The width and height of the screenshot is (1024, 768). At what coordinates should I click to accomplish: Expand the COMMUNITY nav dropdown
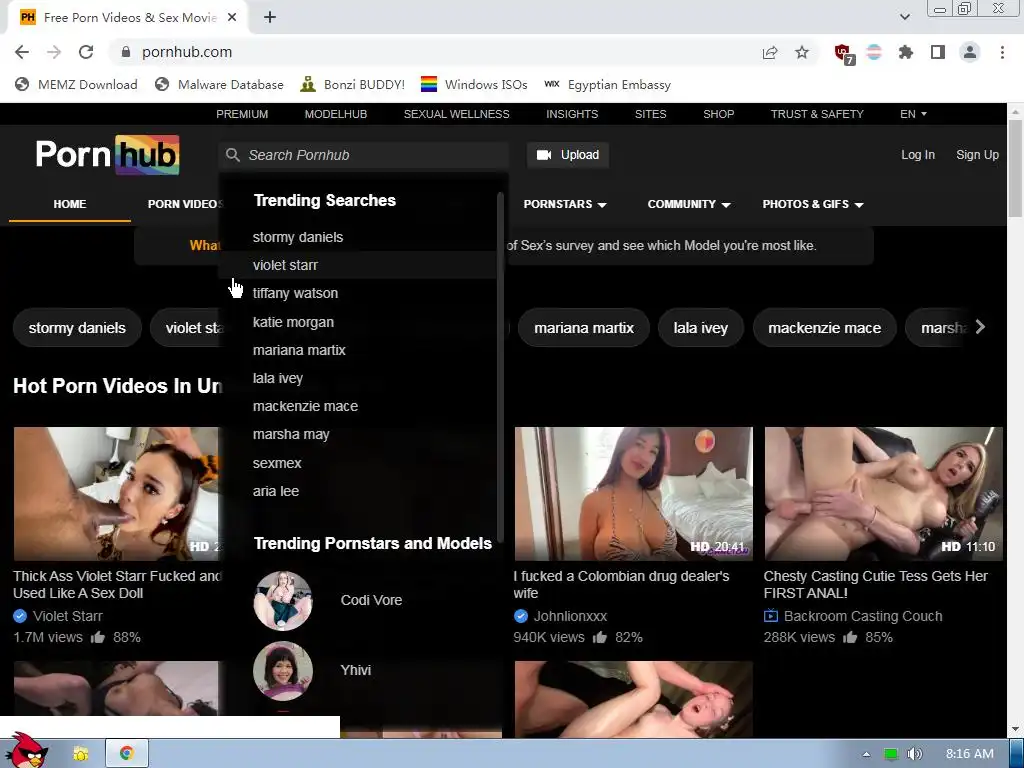(689, 204)
